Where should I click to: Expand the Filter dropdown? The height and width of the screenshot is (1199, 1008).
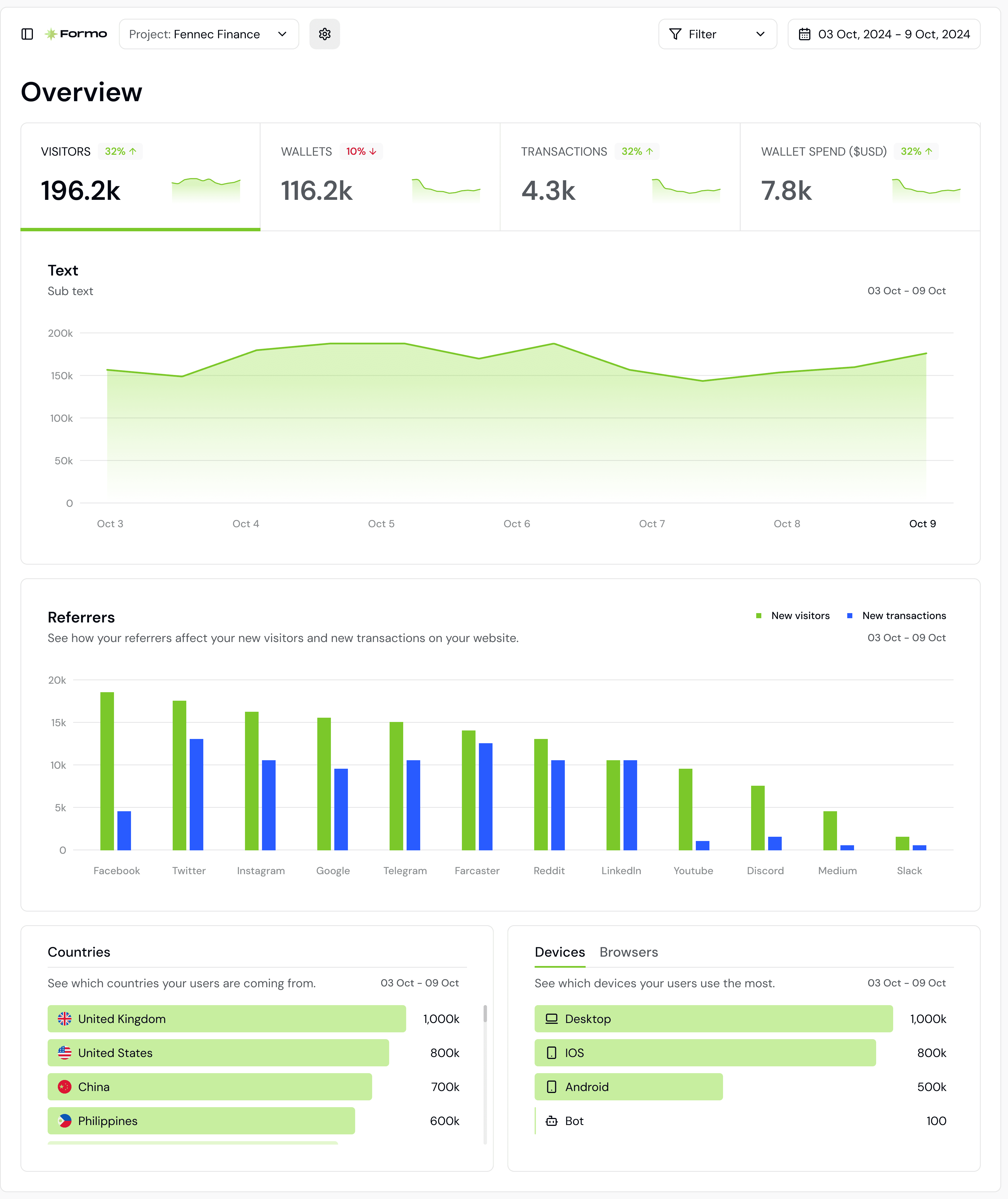pyautogui.click(x=717, y=34)
